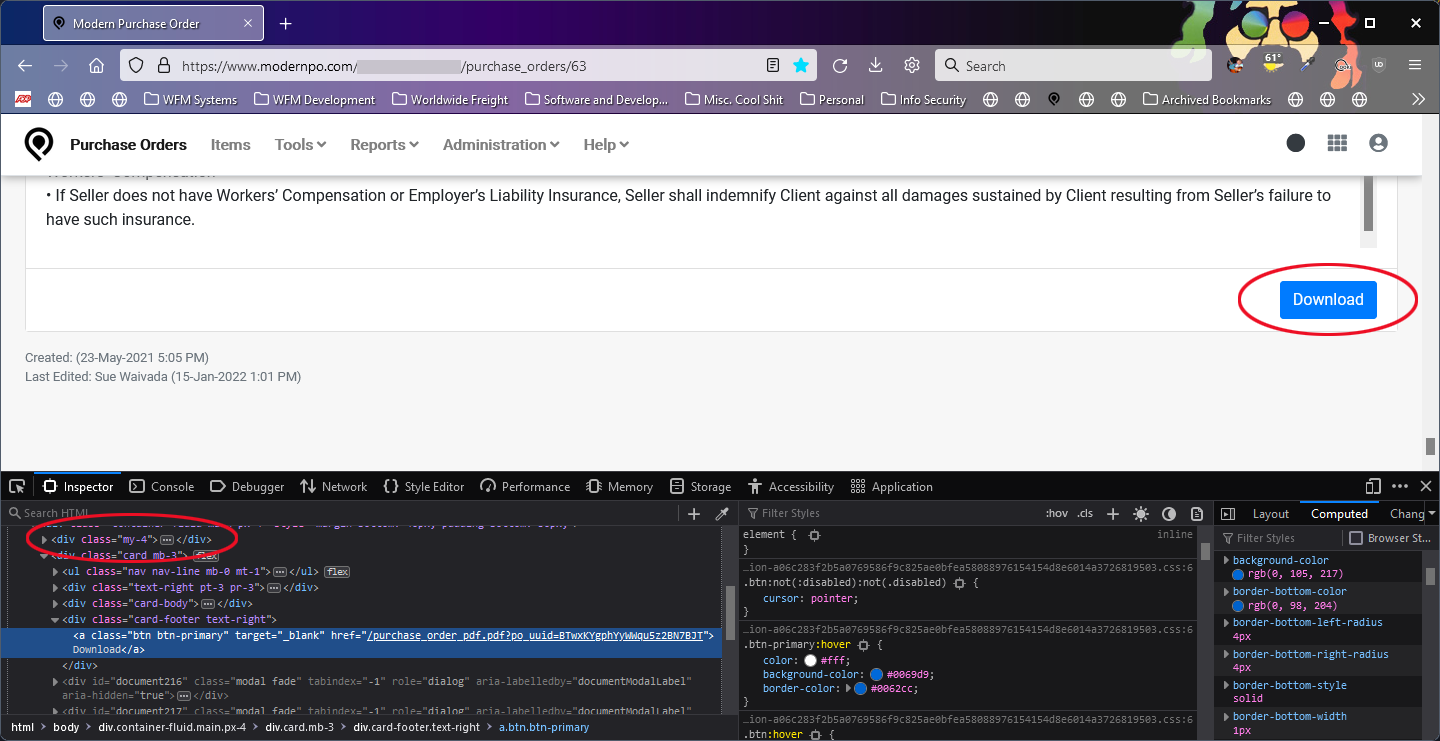Toggle Responsive Design Mode in DevTools
The width and height of the screenshot is (1440, 741).
(1371, 486)
